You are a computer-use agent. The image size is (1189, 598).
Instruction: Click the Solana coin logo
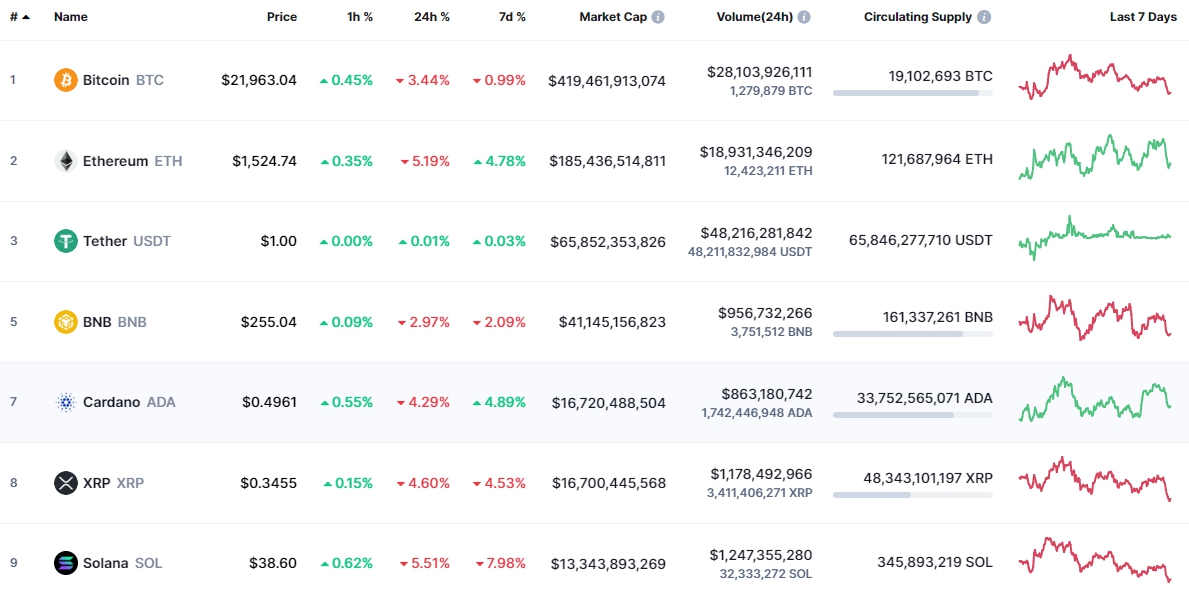click(66, 563)
